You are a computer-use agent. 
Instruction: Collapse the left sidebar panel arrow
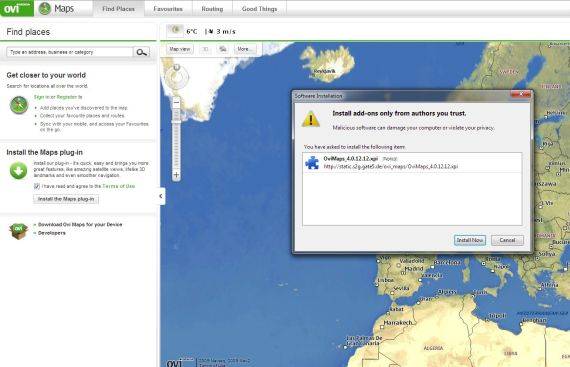[161, 196]
